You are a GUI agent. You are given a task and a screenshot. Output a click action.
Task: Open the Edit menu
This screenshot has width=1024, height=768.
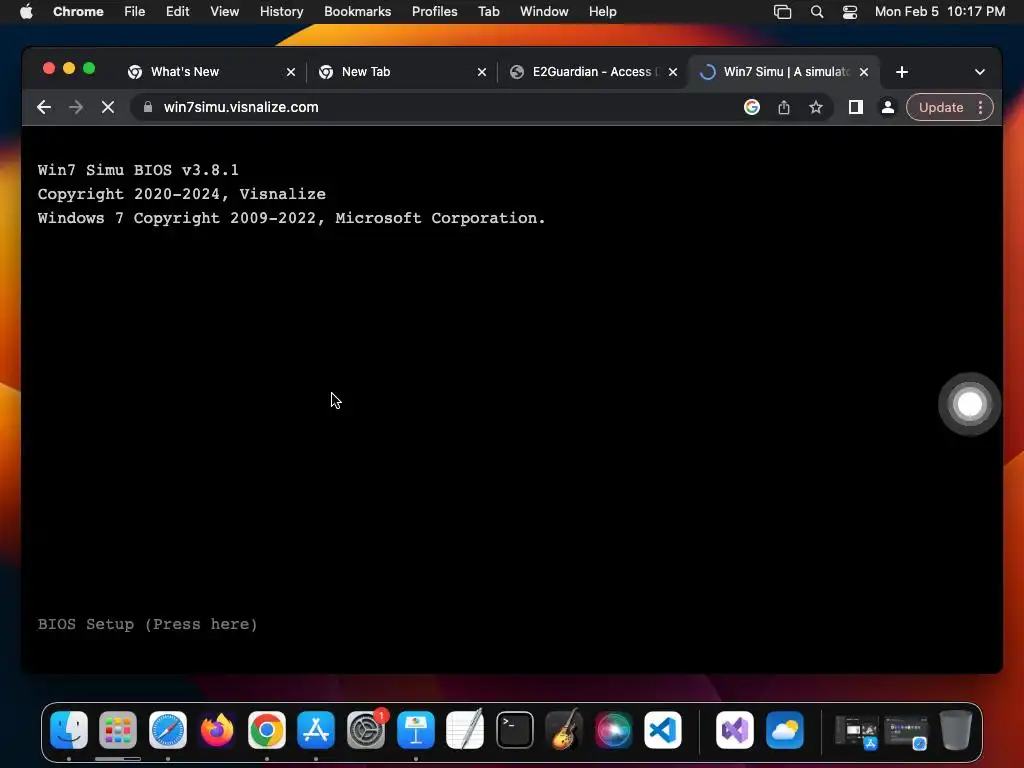pyautogui.click(x=177, y=11)
